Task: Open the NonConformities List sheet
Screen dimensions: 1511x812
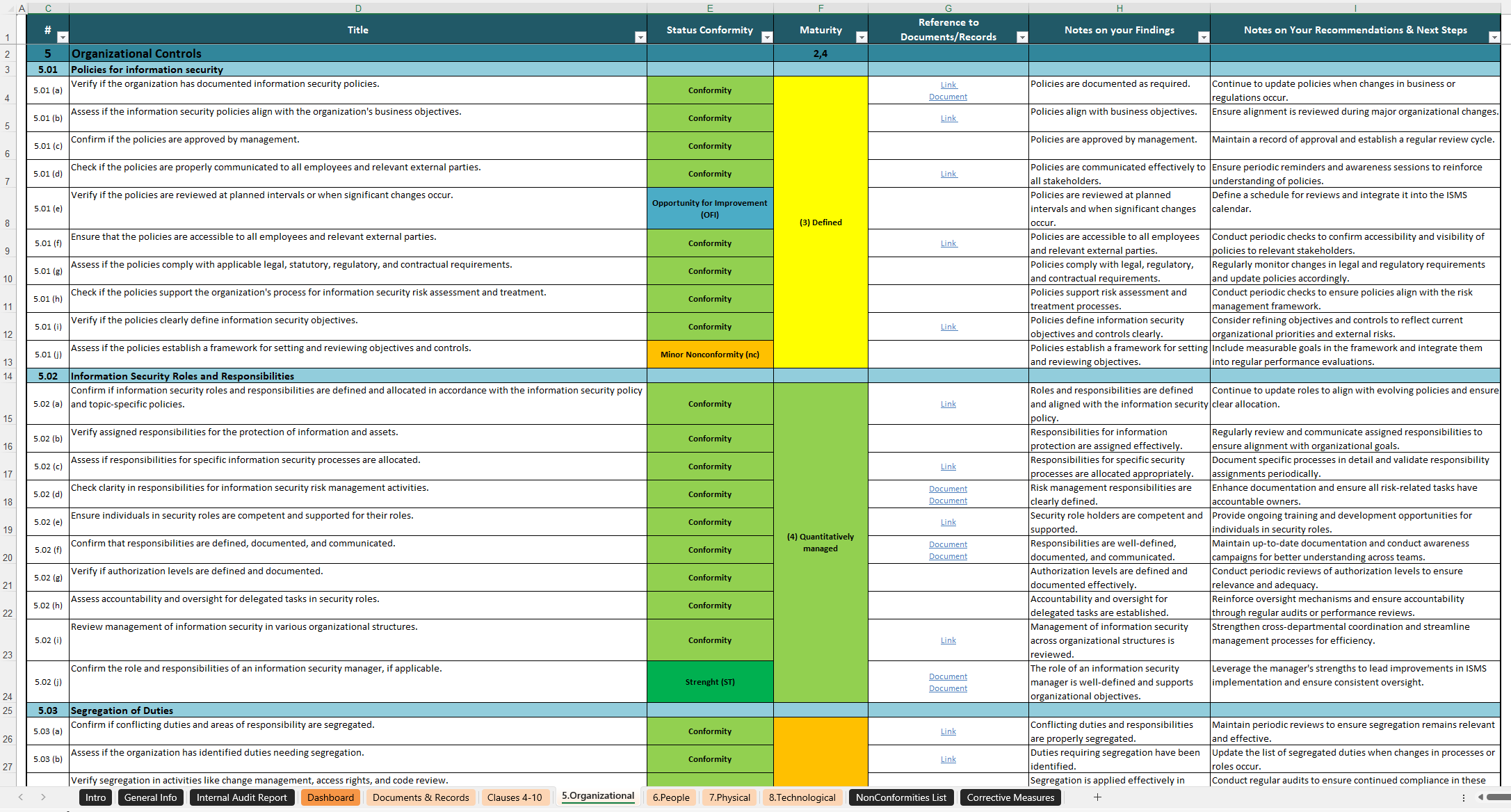Action: coord(901,797)
